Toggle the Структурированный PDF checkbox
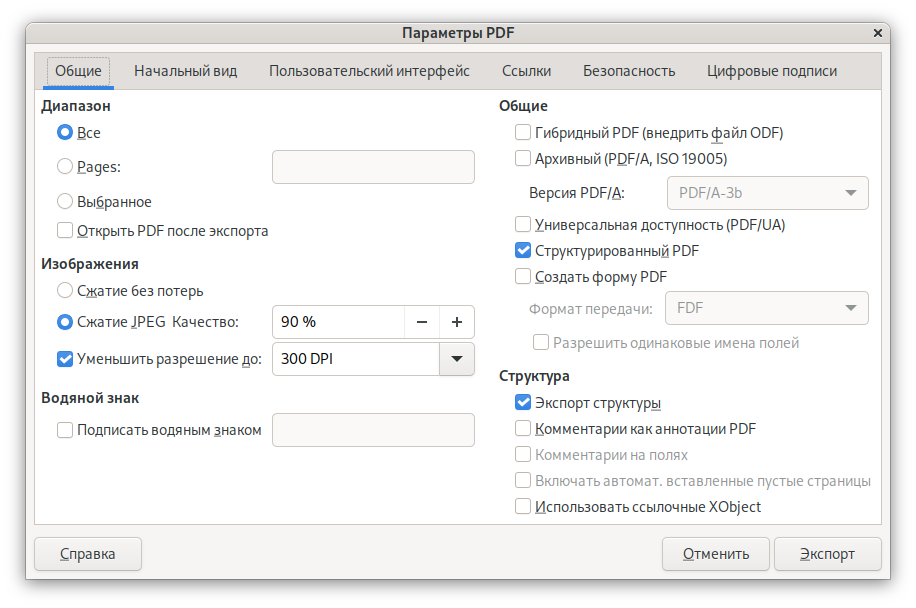The height and width of the screenshot is (608, 916). (x=522, y=251)
